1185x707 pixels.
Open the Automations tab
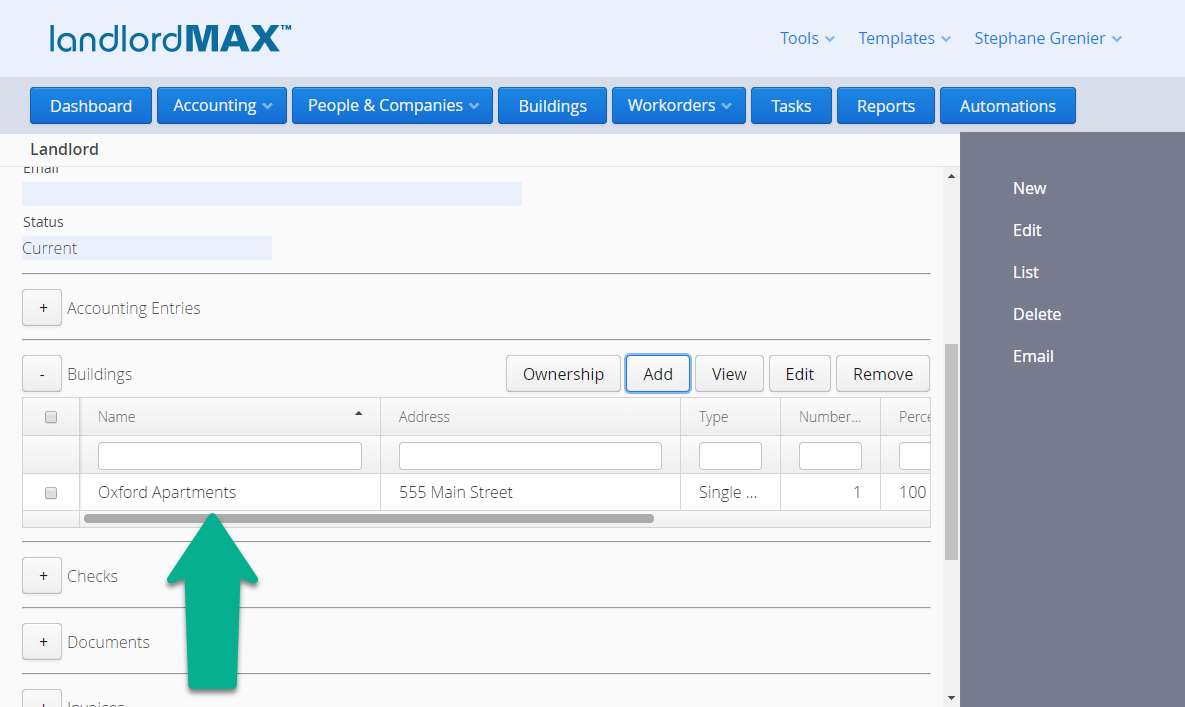pyautogui.click(x=1007, y=106)
